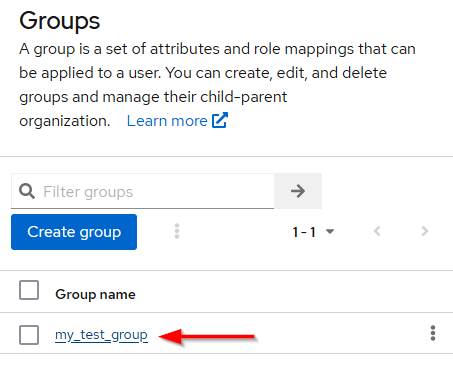Click the word organization in the description

point(64,121)
